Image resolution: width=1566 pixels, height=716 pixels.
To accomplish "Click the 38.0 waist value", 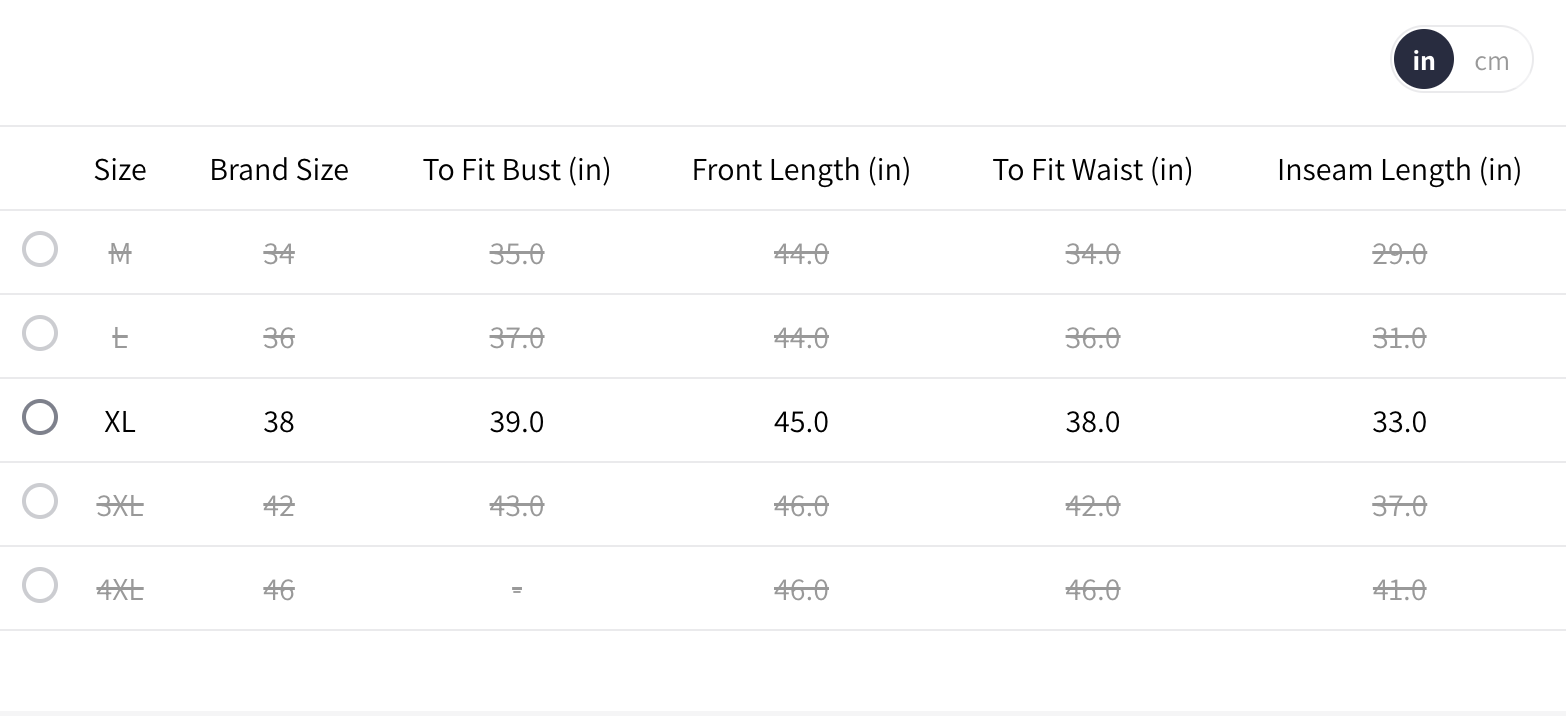I will [1092, 422].
